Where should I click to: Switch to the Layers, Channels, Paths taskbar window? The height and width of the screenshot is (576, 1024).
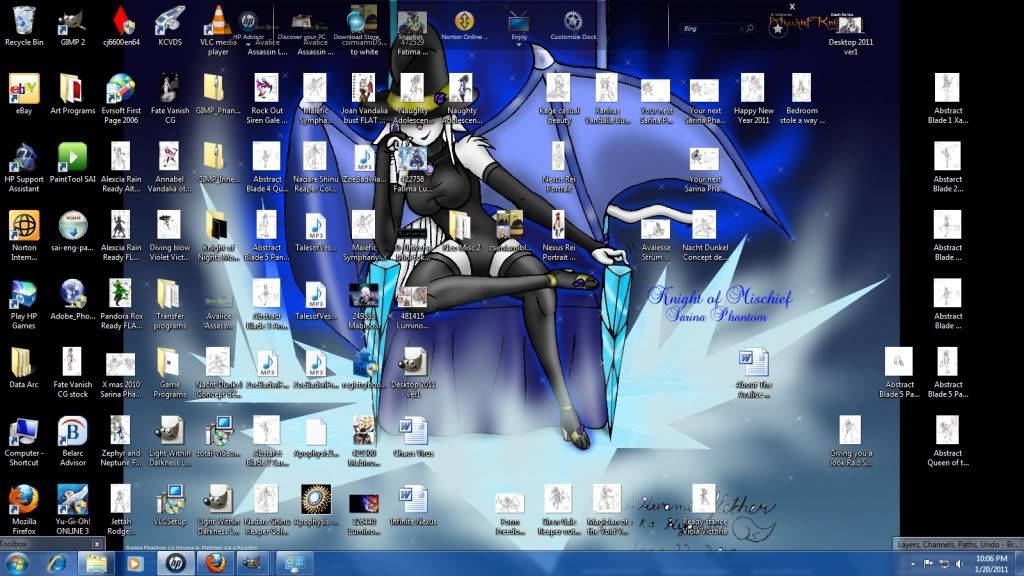click(x=957, y=543)
